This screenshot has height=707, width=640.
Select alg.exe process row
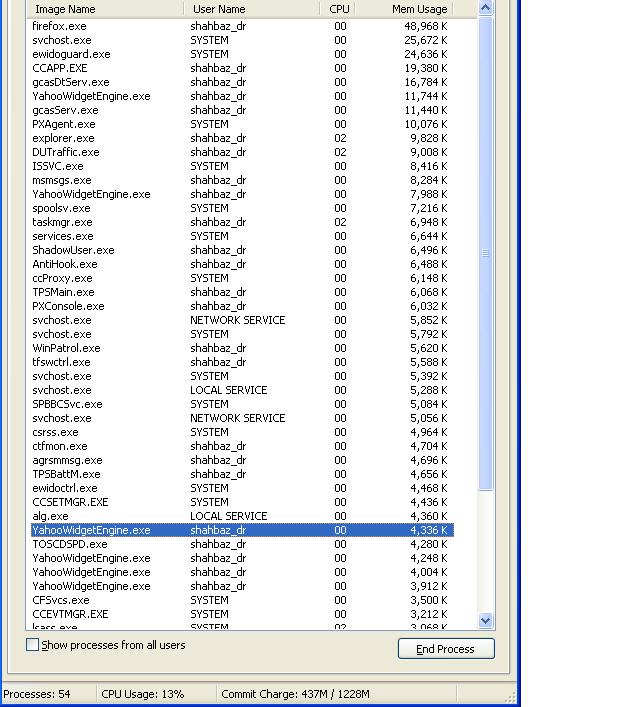point(242,515)
